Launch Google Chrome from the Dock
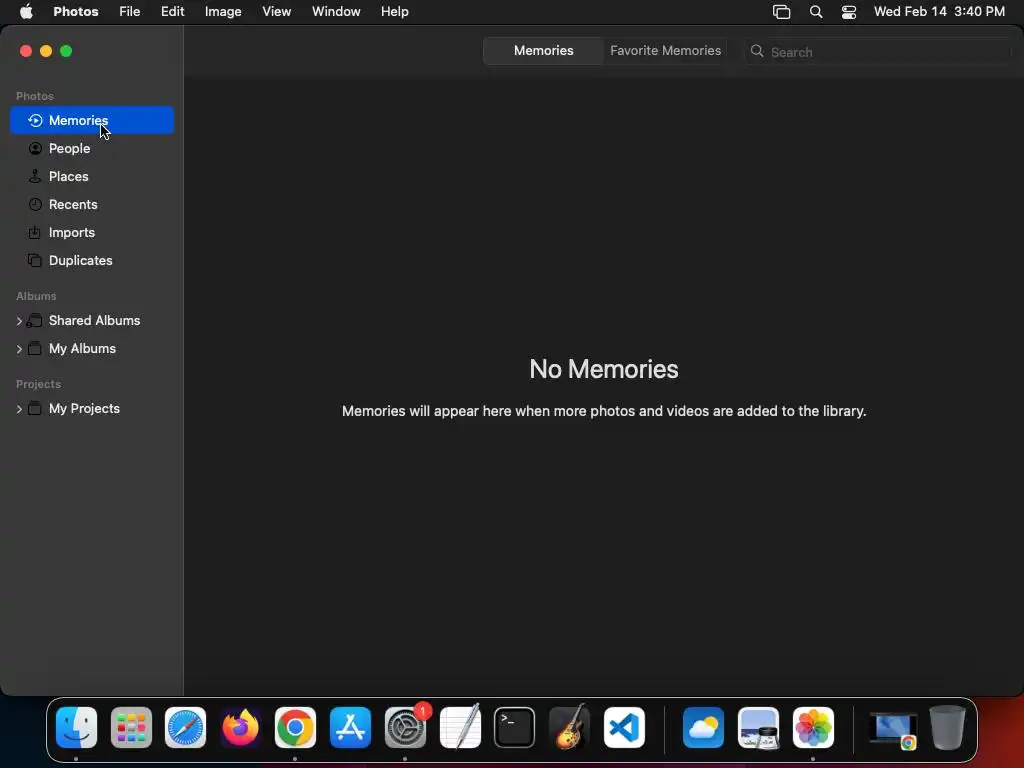Screen dimensions: 1024x768 [x=295, y=728]
